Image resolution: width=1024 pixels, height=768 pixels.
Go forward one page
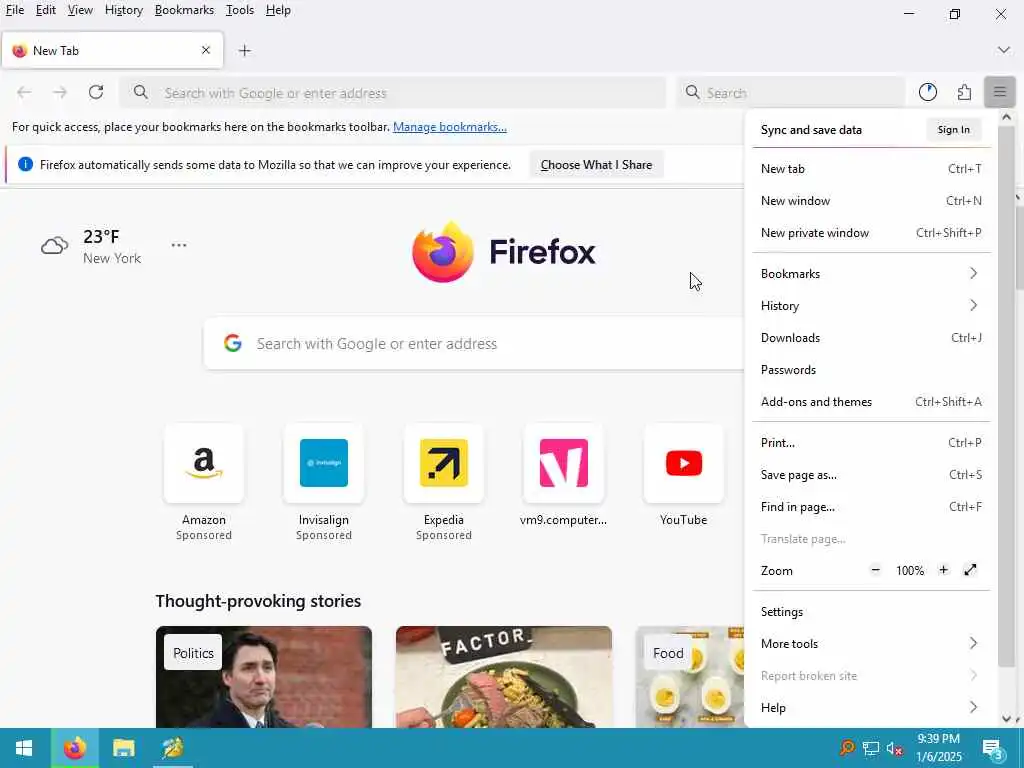(x=60, y=92)
